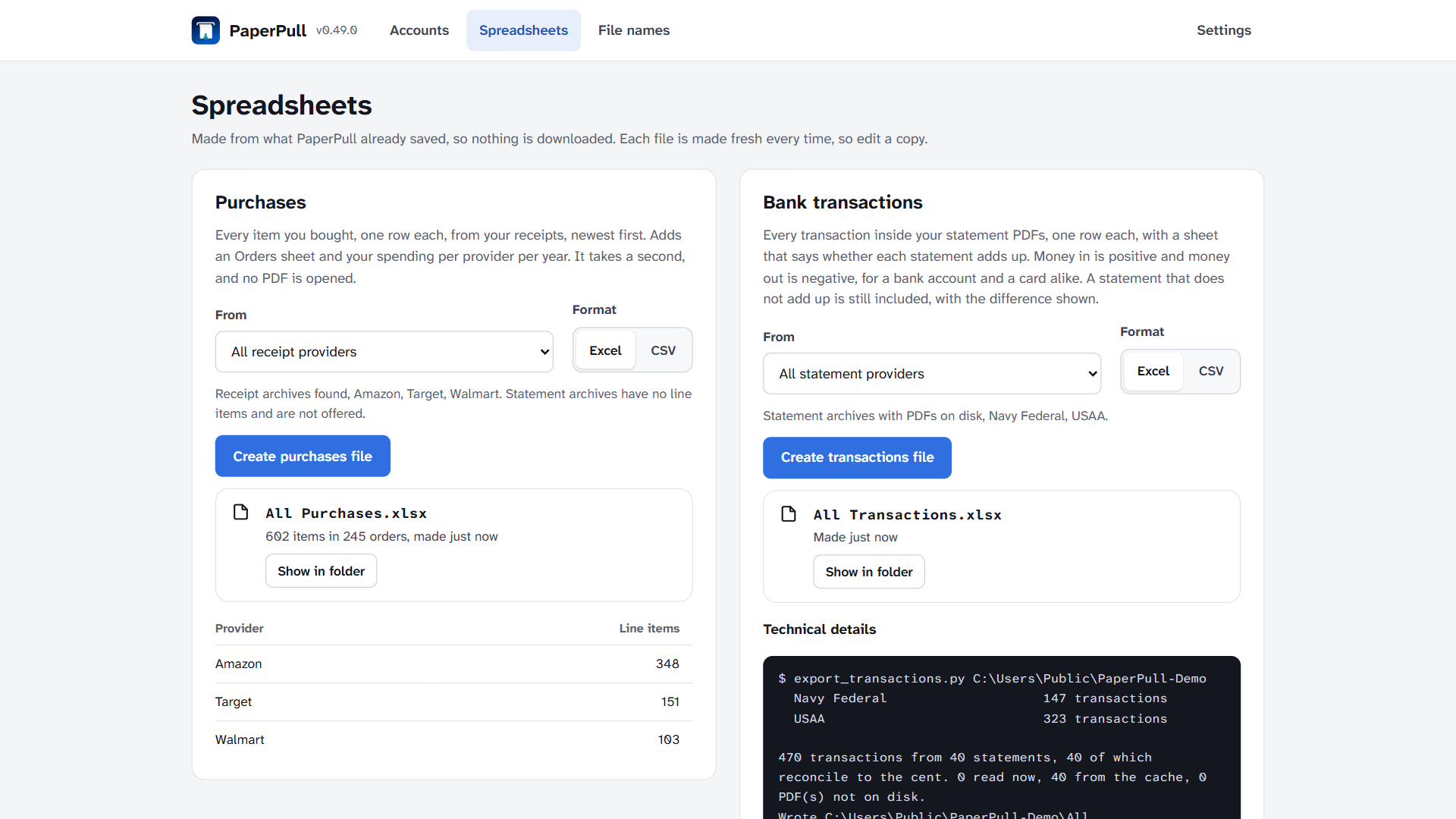Expand the All statement providers dropdown

(932, 374)
